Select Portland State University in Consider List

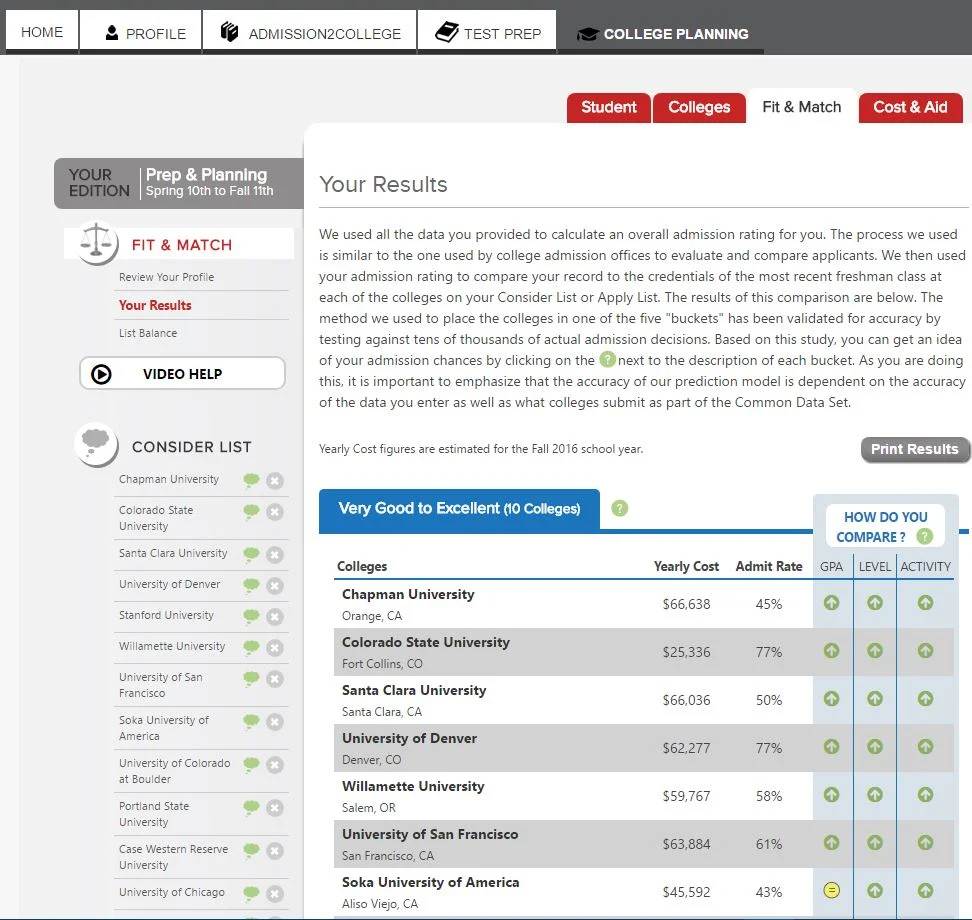tap(154, 814)
